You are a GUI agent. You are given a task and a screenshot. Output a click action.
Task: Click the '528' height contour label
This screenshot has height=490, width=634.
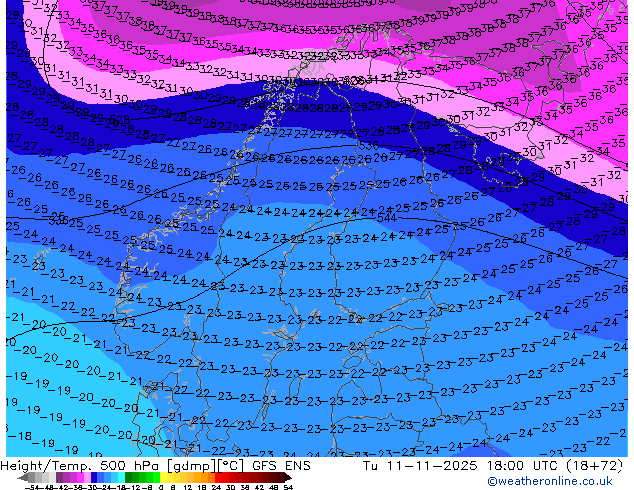pyautogui.click(x=120, y=120)
